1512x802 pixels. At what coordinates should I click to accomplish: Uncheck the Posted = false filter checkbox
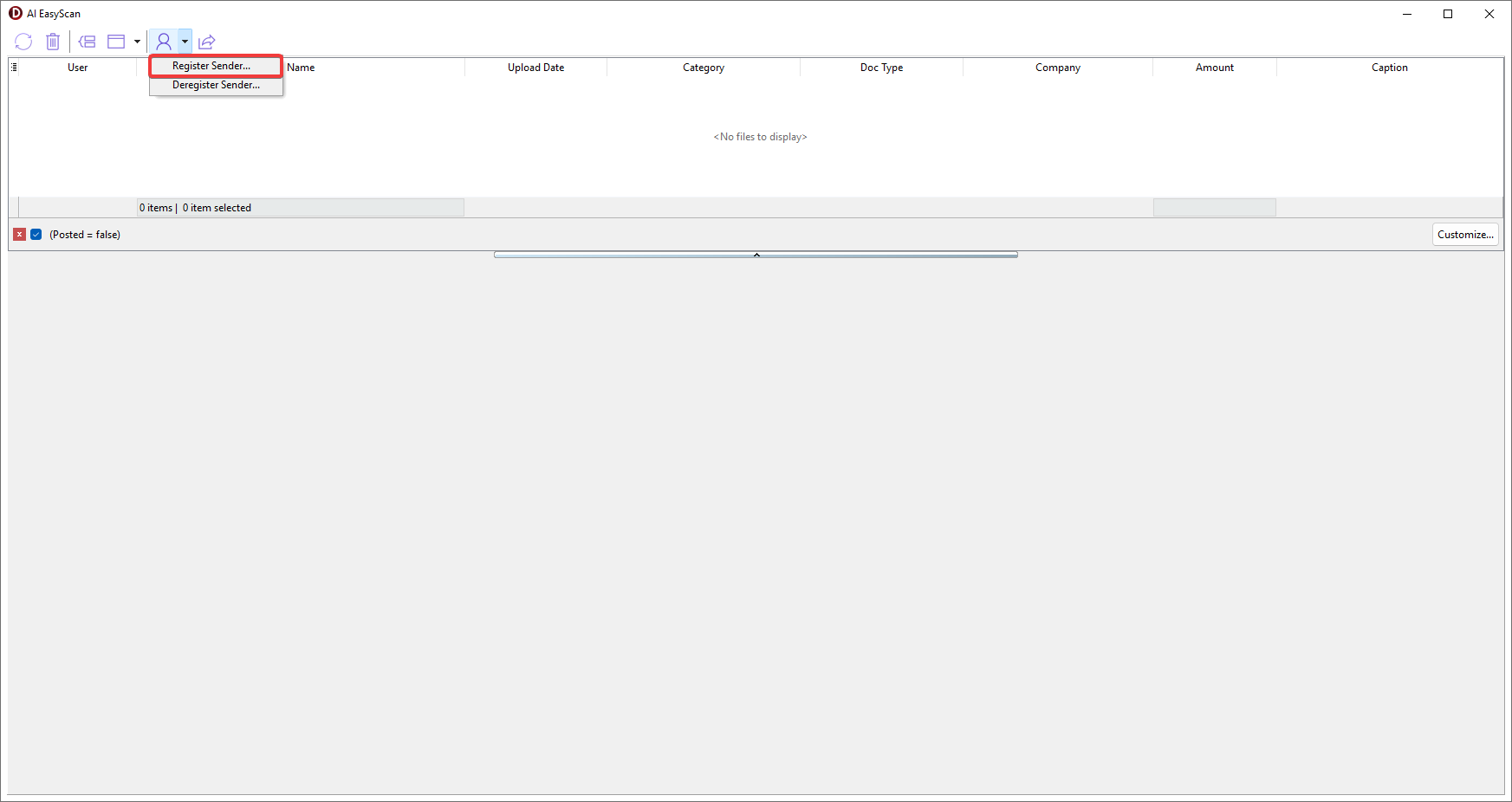(x=36, y=235)
